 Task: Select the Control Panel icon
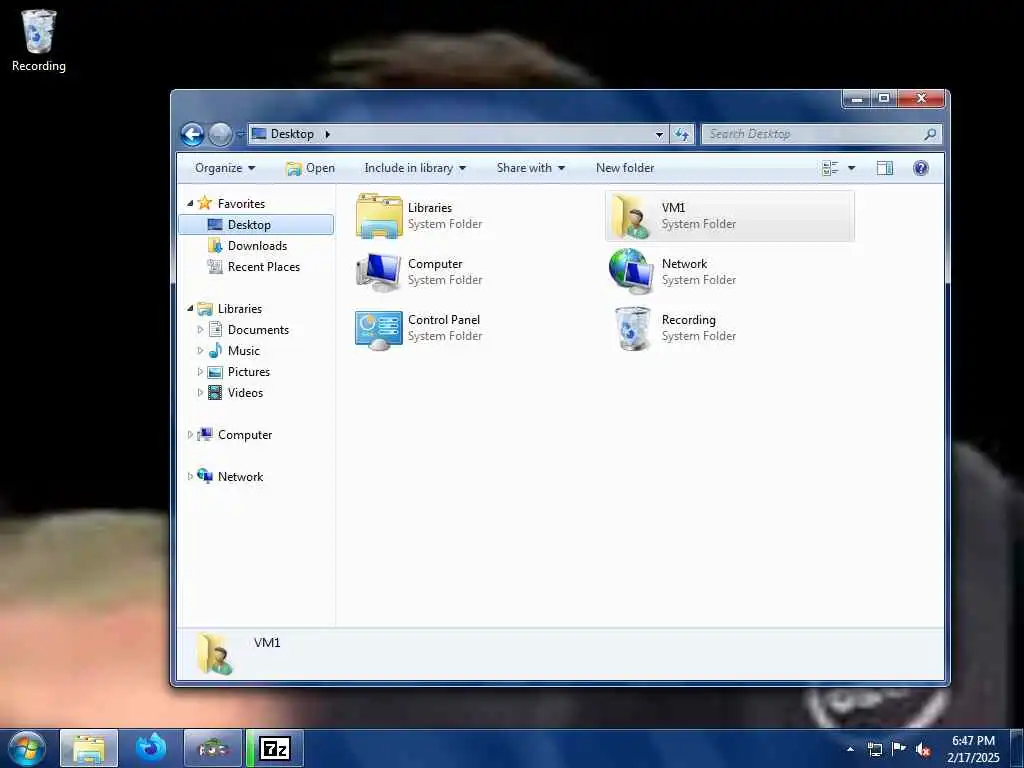[379, 329]
